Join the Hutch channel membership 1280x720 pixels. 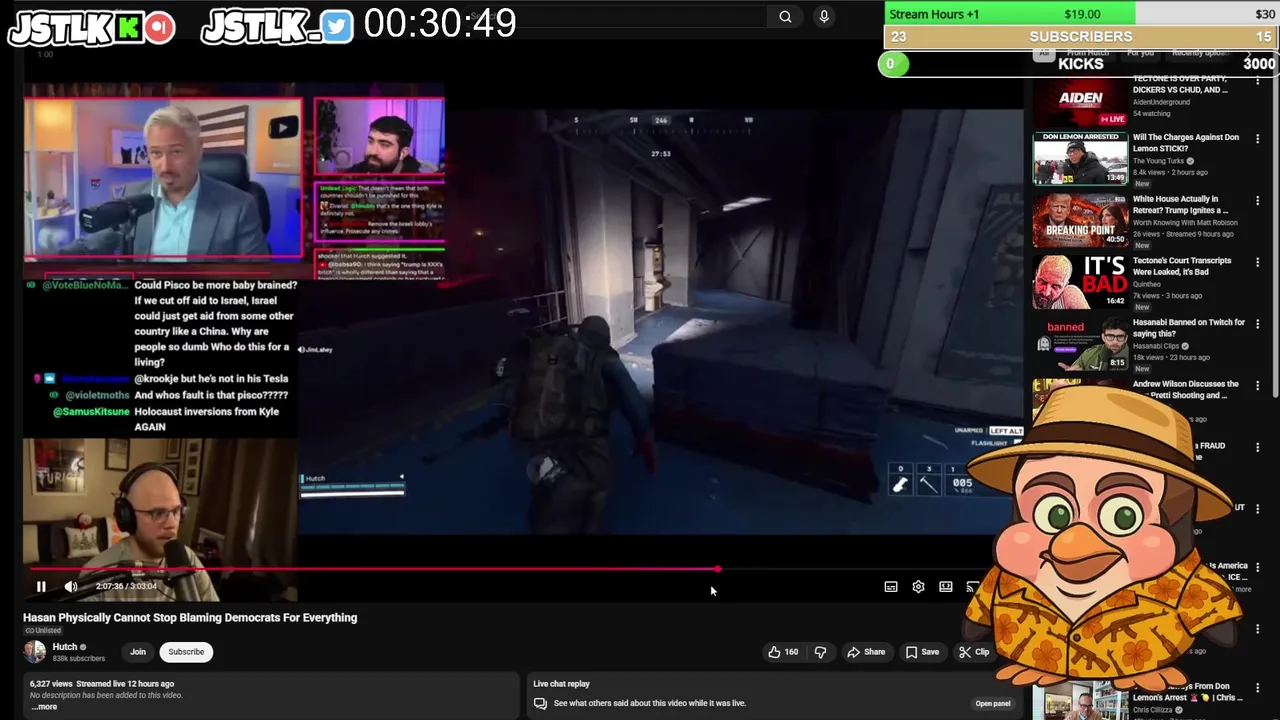[138, 652]
